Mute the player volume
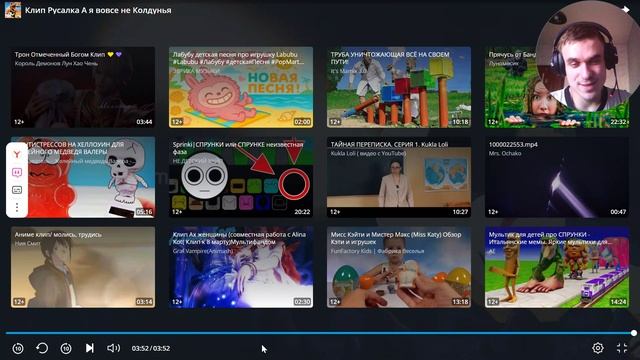Image resolution: width=640 pixels, height=360 pixels. point(113,348)
